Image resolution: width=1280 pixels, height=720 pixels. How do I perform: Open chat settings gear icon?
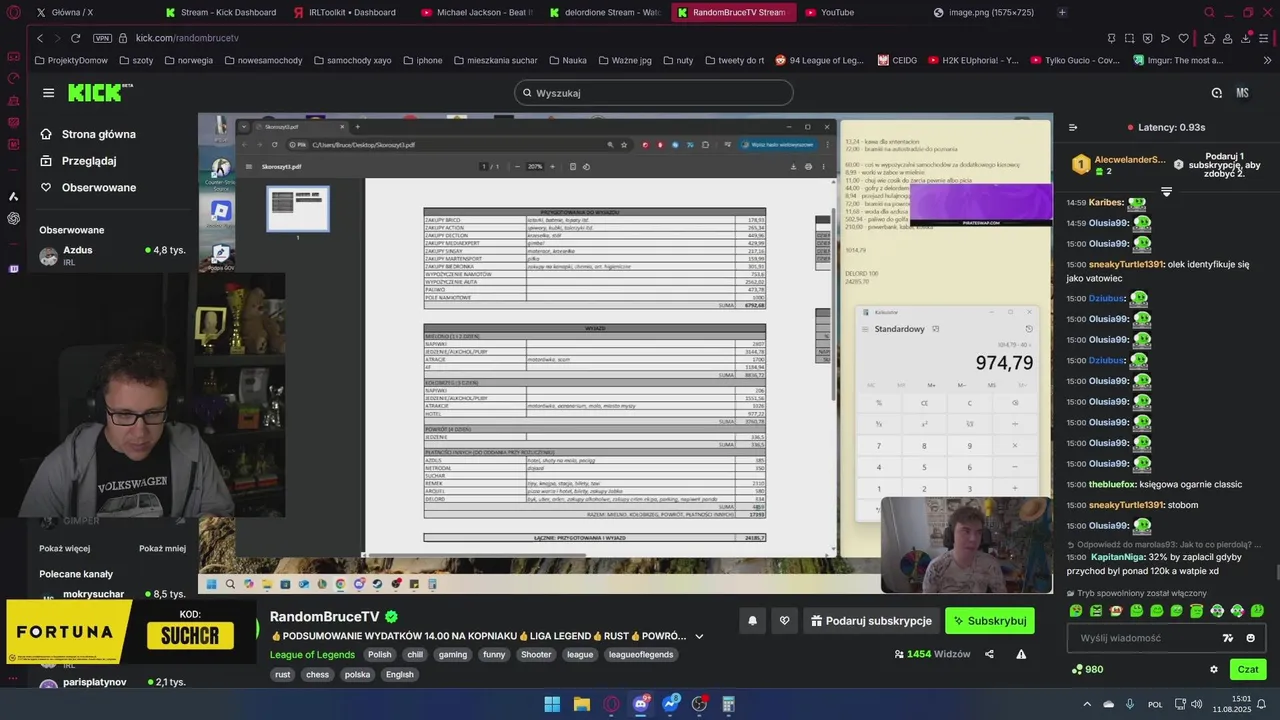[x=1214, y=669]
